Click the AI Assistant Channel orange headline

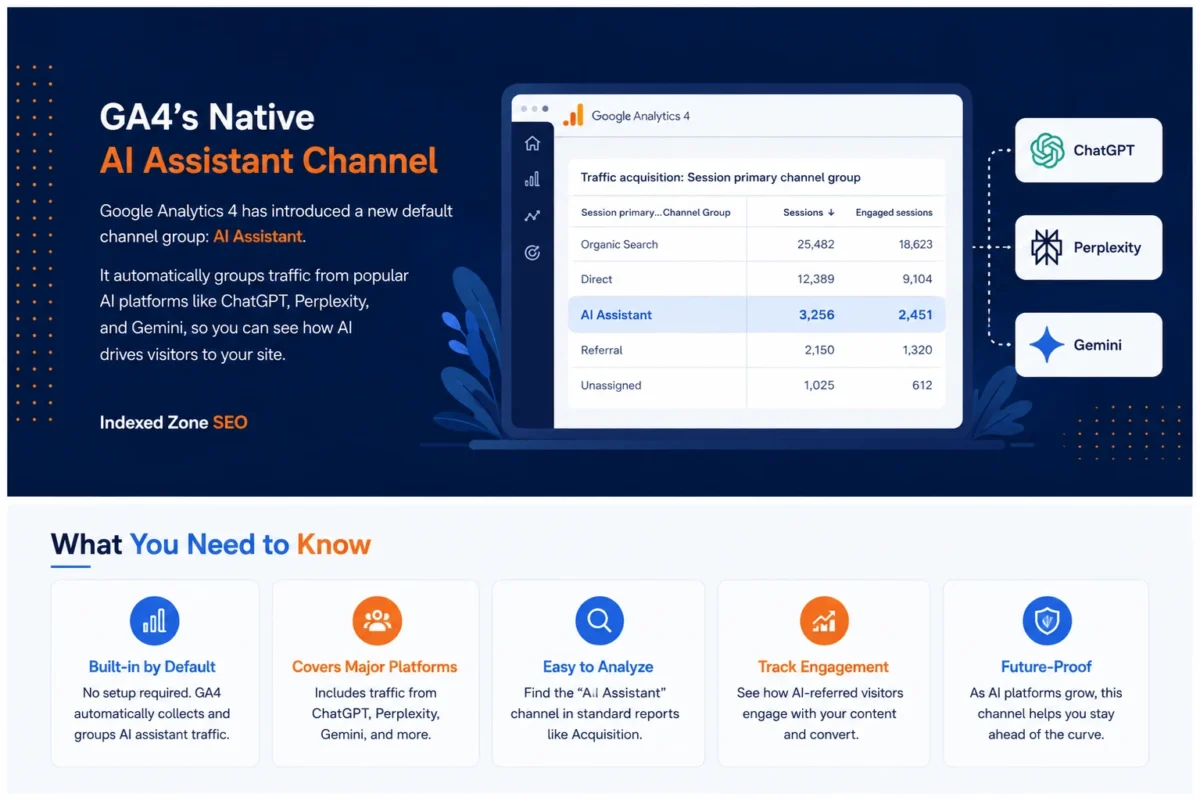click(x=269, y=161)
